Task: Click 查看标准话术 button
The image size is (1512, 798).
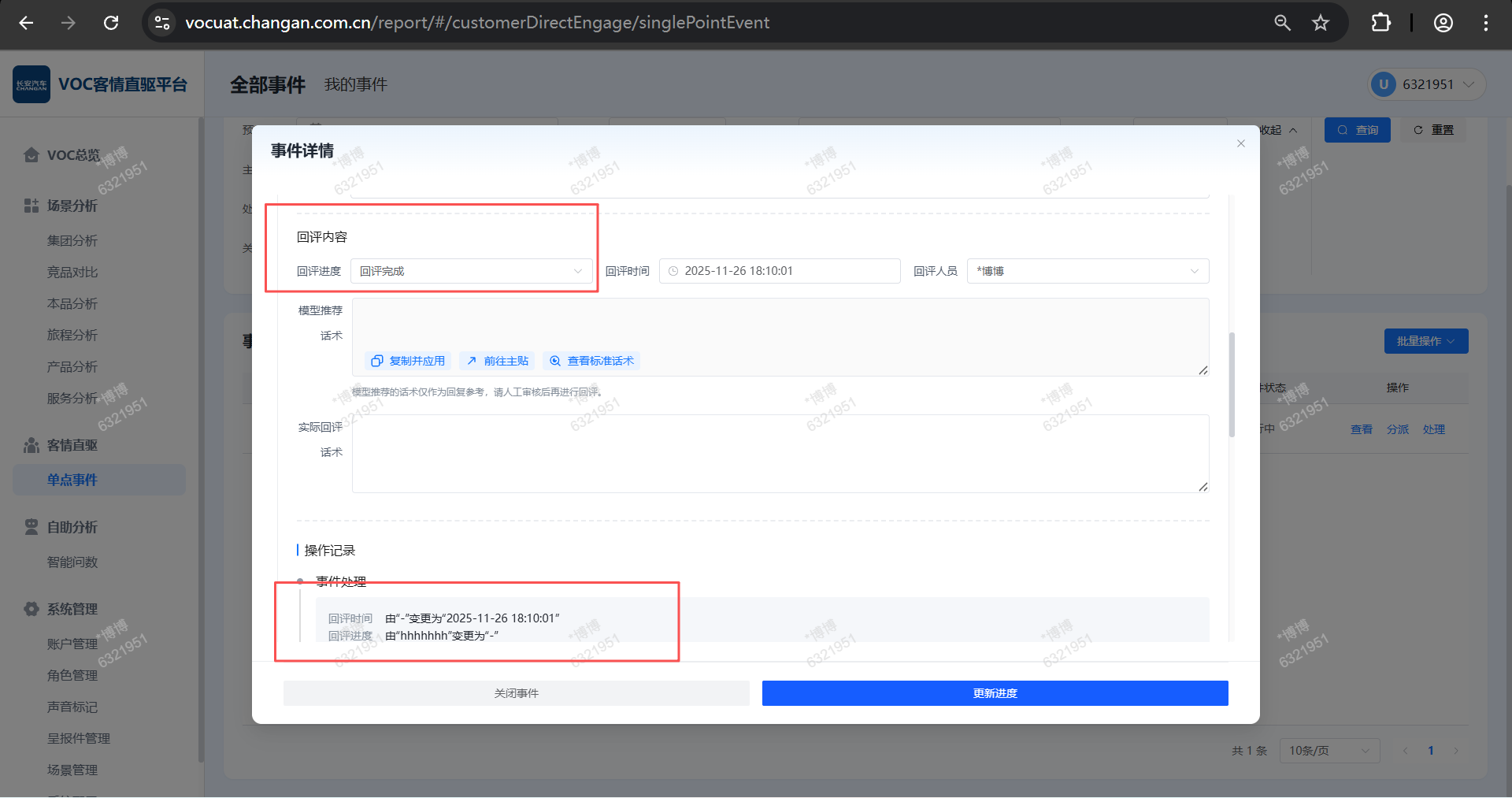Action: (591, 361)
